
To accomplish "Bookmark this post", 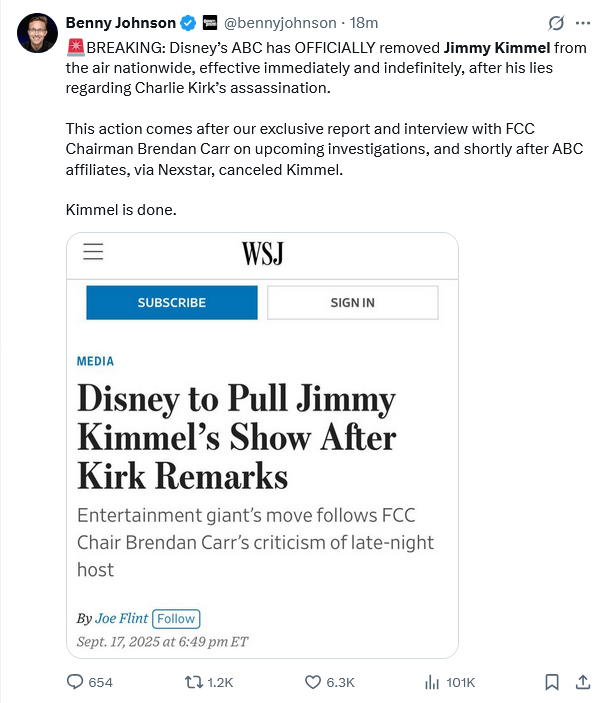I will click(x=551, y=682).
